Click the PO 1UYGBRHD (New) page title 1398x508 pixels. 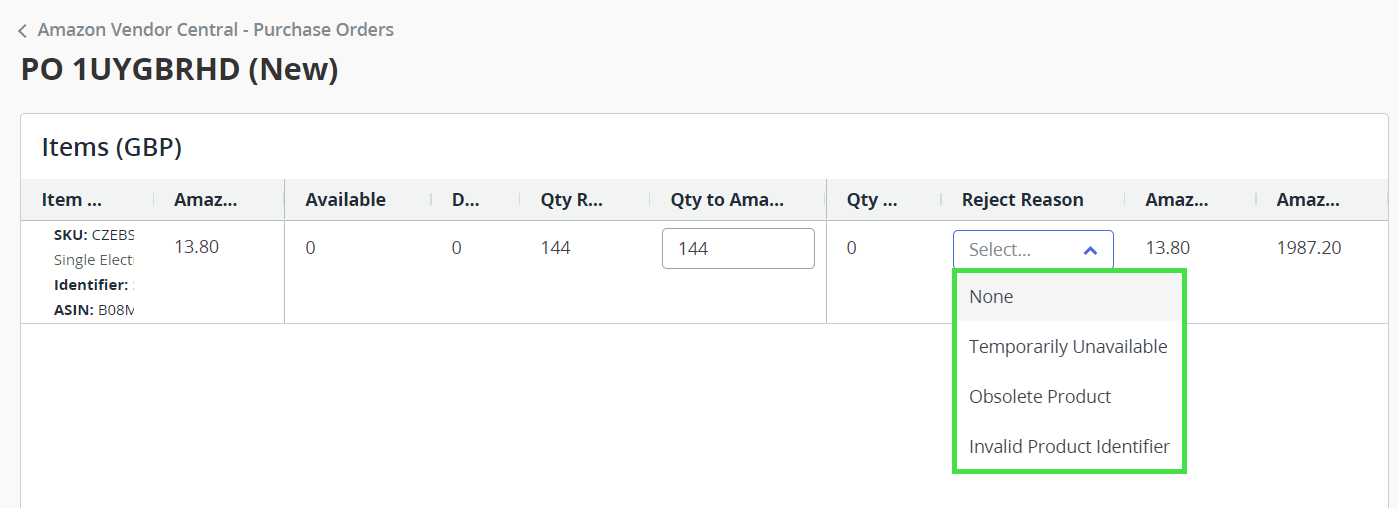[x=180, y=70]
